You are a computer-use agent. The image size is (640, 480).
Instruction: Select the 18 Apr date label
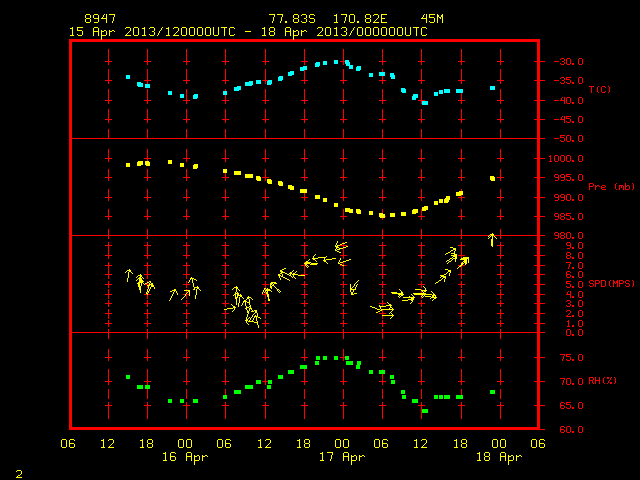click(499, 457)
